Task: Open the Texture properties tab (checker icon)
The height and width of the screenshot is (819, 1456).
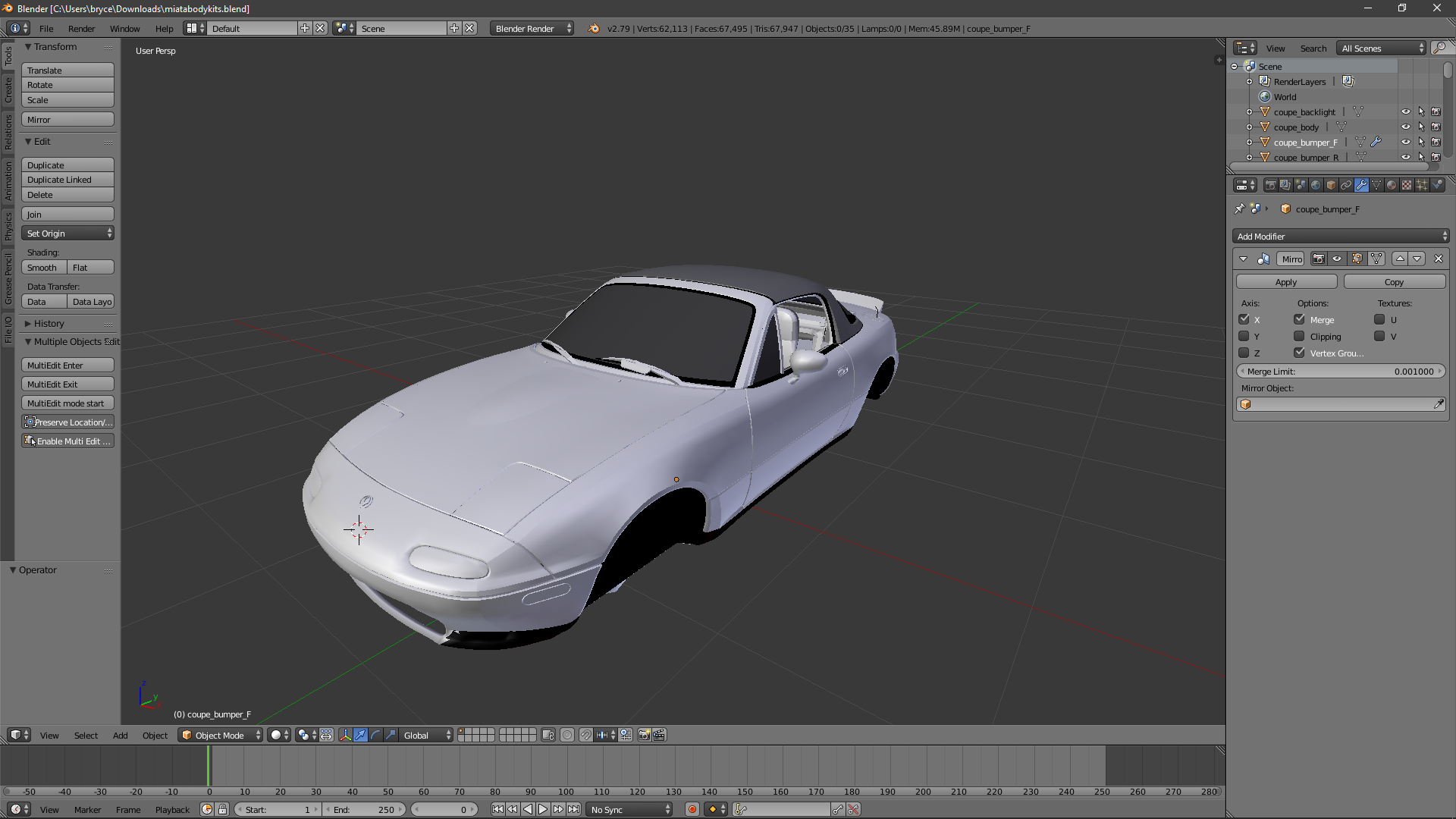Action: pos(1407,185)
